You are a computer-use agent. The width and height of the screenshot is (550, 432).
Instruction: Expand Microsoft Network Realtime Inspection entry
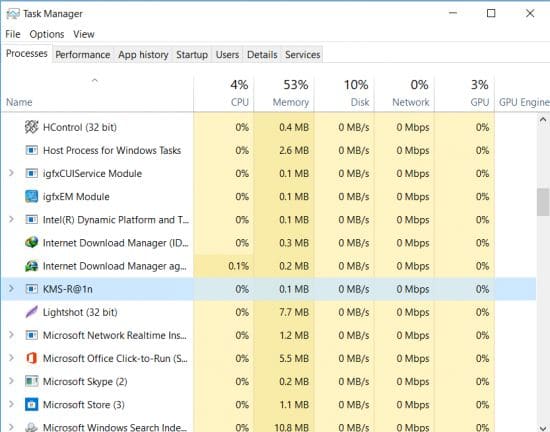(11, 335)
